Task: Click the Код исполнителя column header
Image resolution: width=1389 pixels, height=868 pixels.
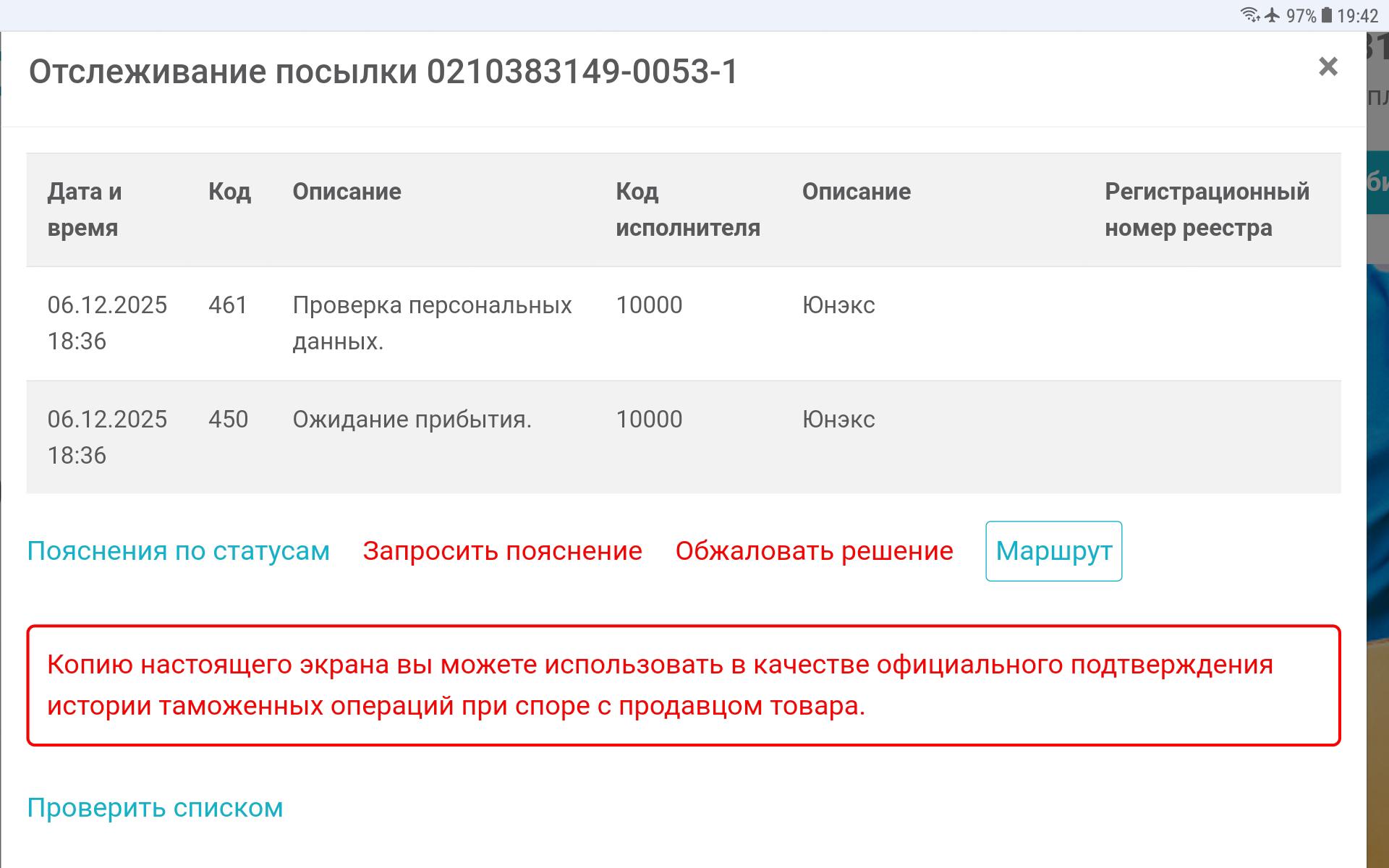Action: [687, 210]
